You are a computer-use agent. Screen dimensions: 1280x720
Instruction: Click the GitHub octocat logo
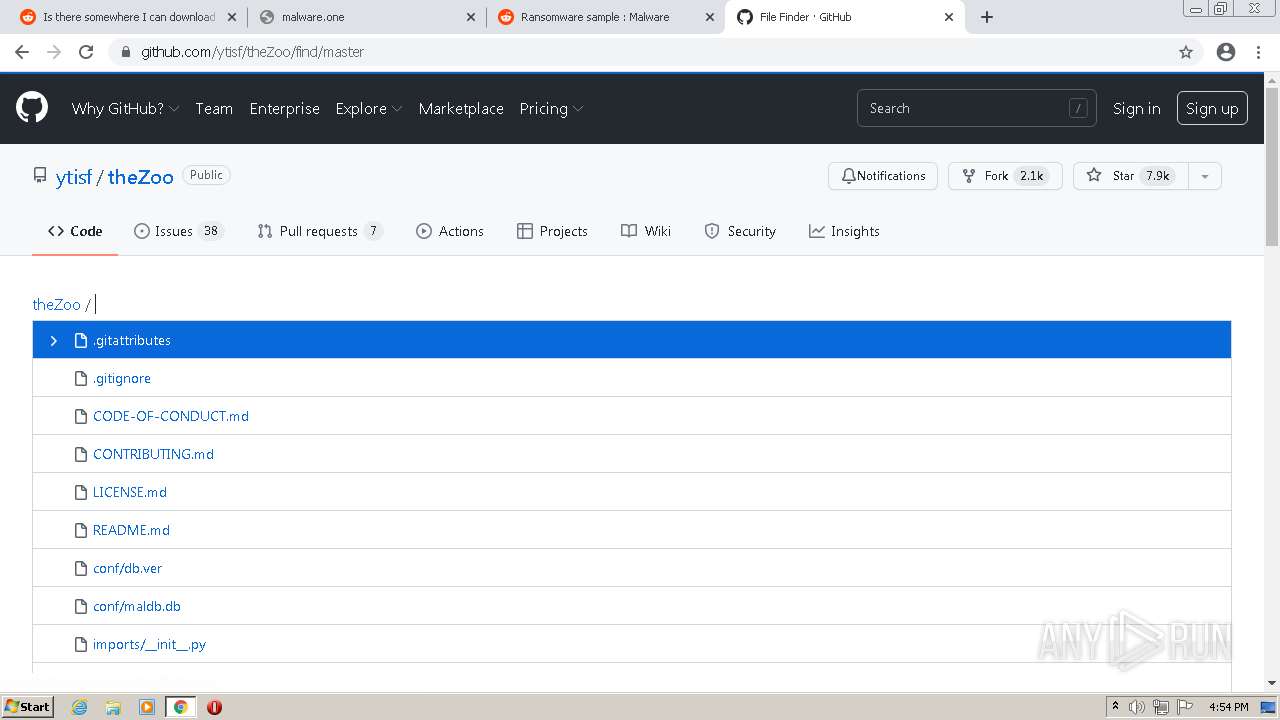point(32,108)
